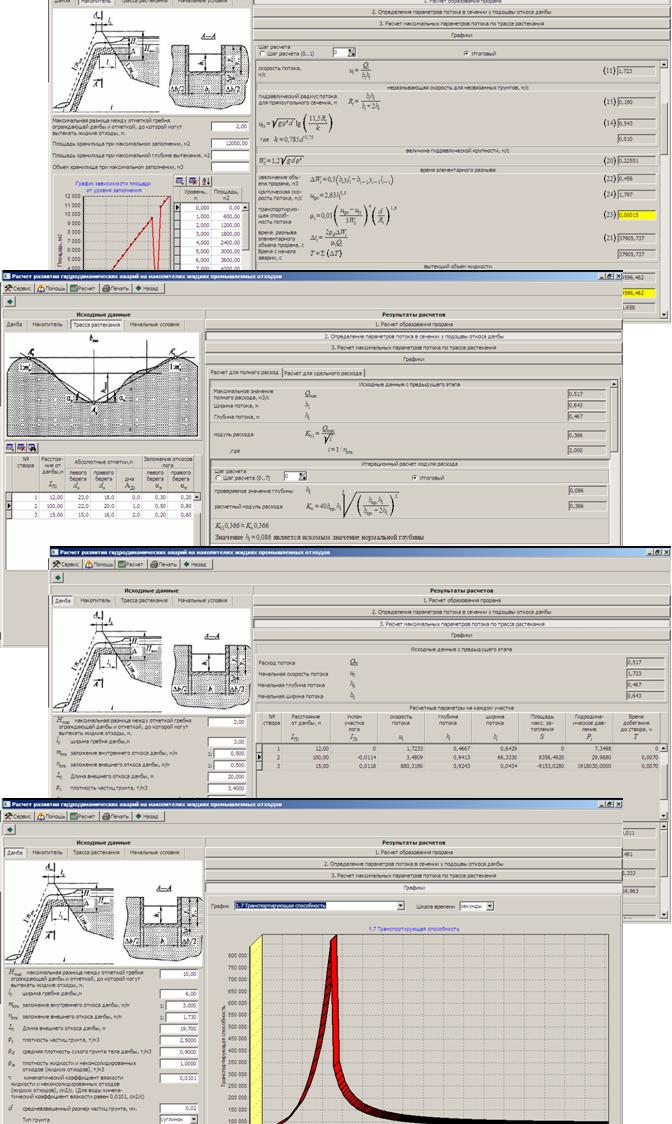Click the first small icon above the створа table
Viewport: 672px width, 1124px height.
[x=10, y=448]
